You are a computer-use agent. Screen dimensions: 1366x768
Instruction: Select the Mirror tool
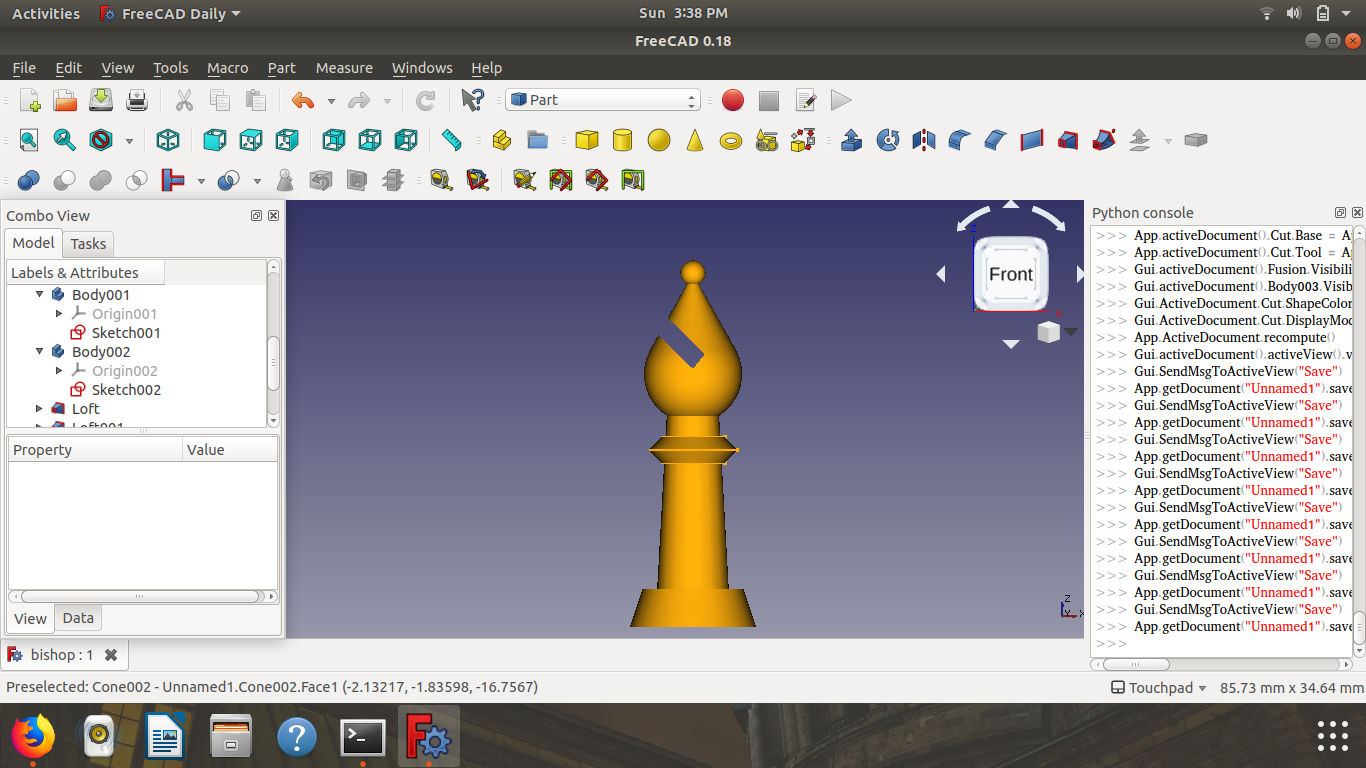tap(924, 140)
